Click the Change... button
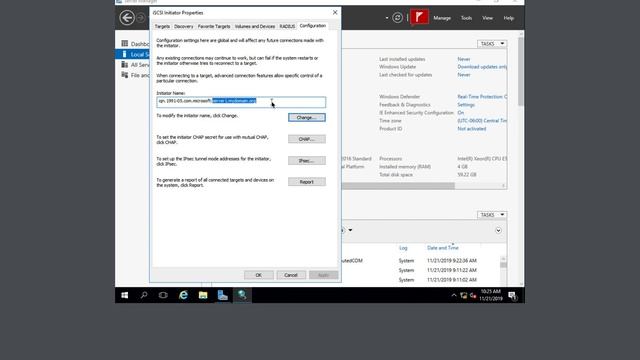This screenshot has width=640, height=360. [x=307, y=118]
